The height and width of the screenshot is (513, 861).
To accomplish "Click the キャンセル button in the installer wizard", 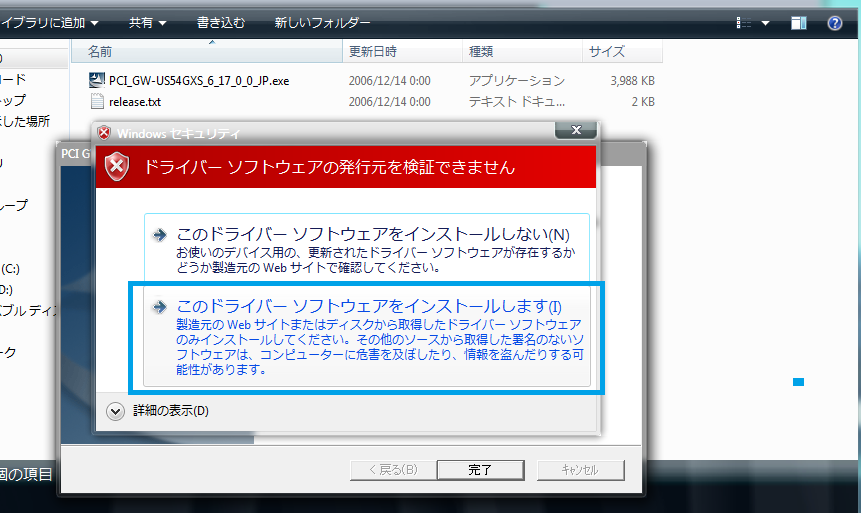I will pyautogui.click(x=580, y=470).
